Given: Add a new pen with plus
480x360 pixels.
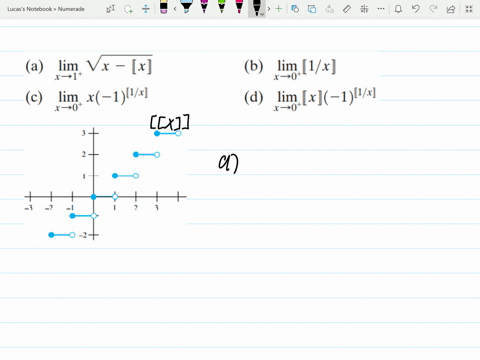Looking at the screenshot, I should tap(279, 9).
